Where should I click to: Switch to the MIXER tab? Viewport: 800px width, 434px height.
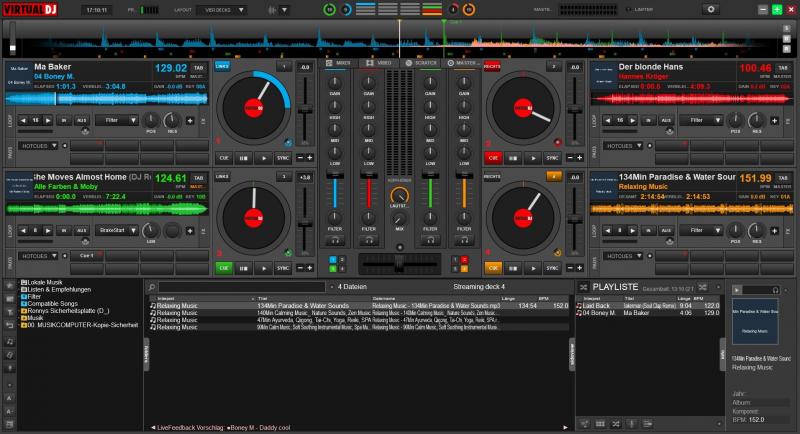(x=339, y=63)
